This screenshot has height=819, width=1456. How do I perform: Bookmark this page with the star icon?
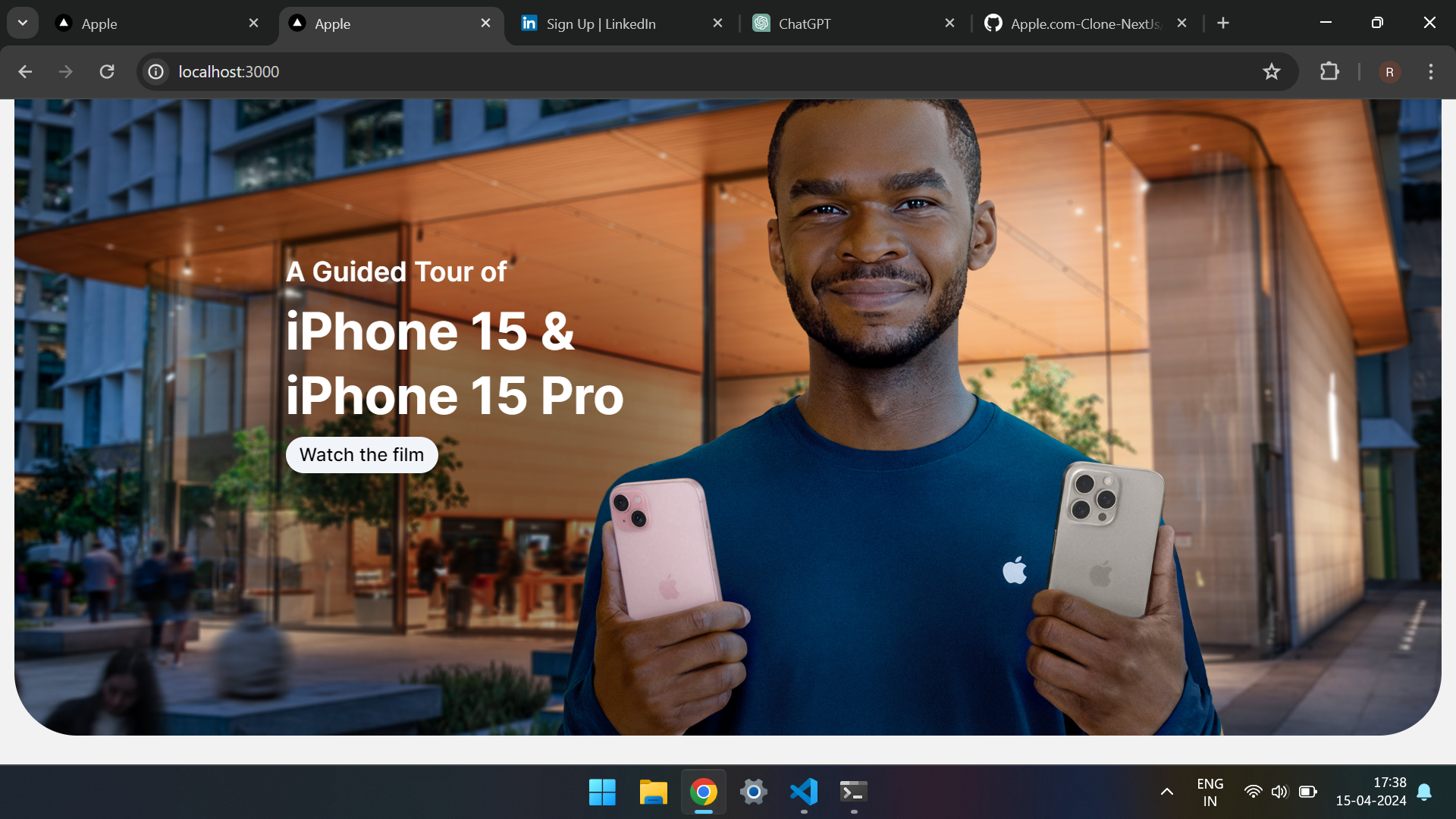(x=1272, y=71)
